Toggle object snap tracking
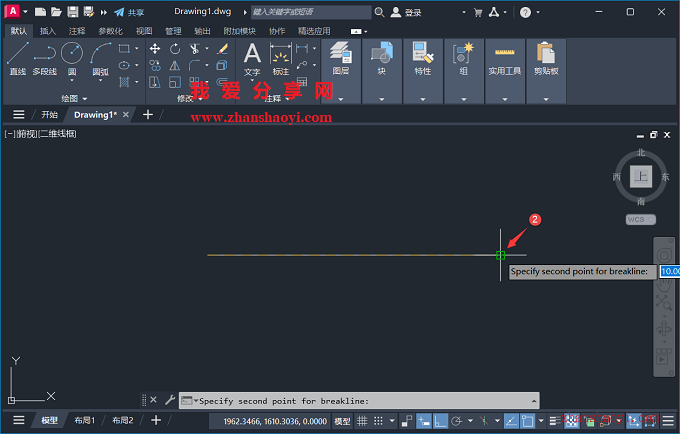Image resolution: width=680 pixels, height=434 pixels. click(x=511, y=421)
